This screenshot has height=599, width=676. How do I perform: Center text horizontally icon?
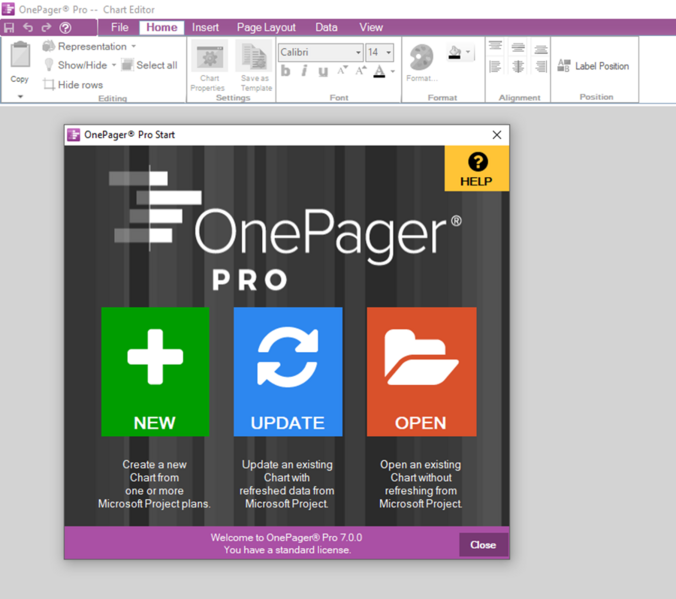pos(518,66)
